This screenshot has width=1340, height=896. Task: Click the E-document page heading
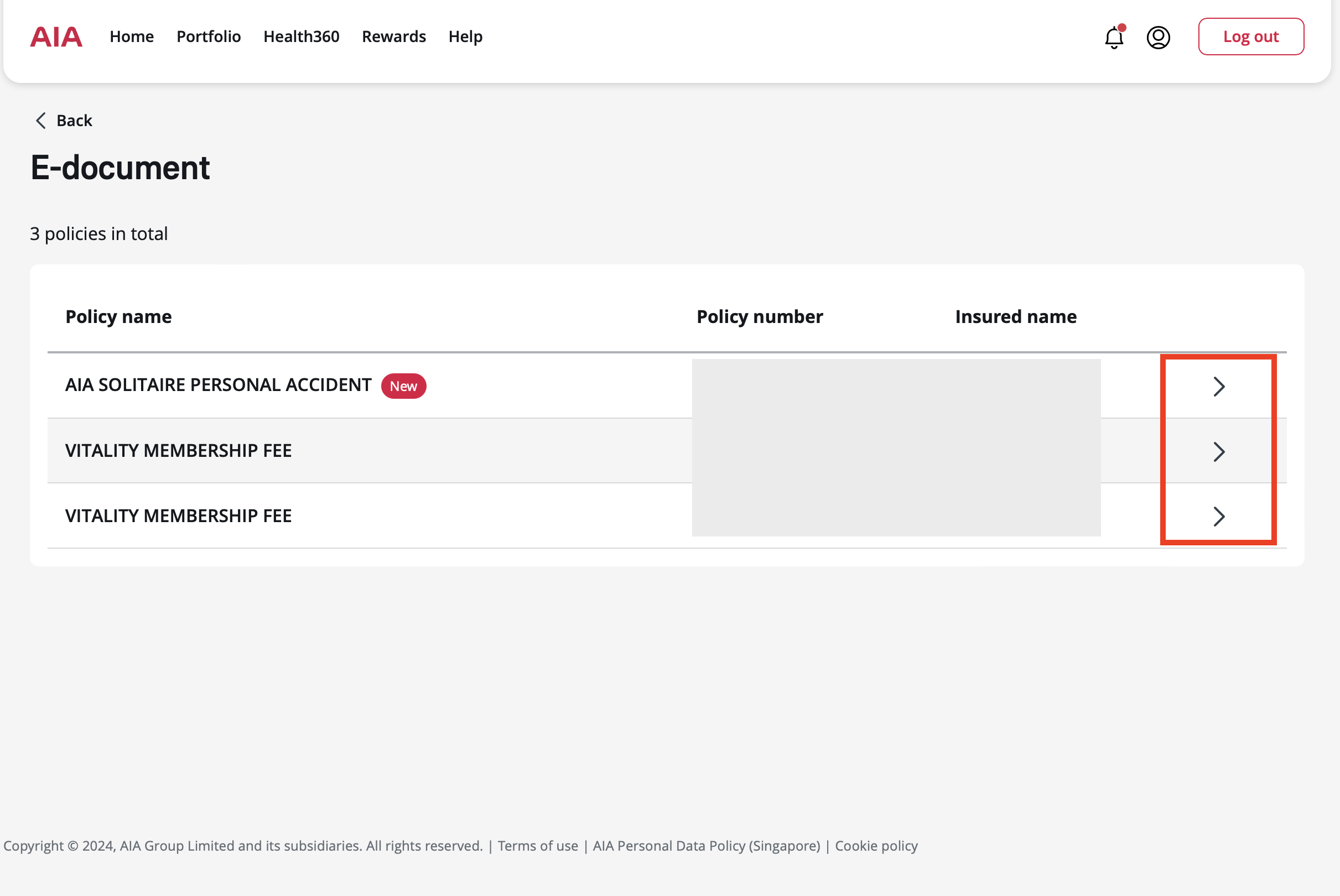120,168
